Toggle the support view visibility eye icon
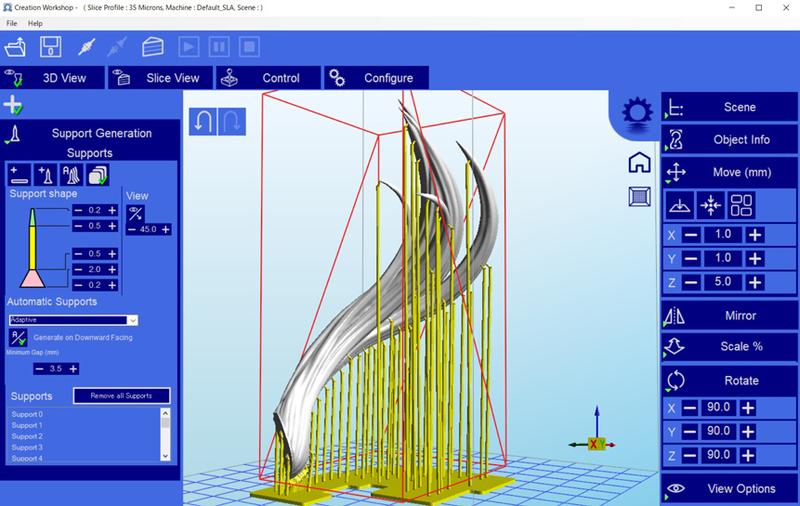Screen dimensions: 800x506 136,212
